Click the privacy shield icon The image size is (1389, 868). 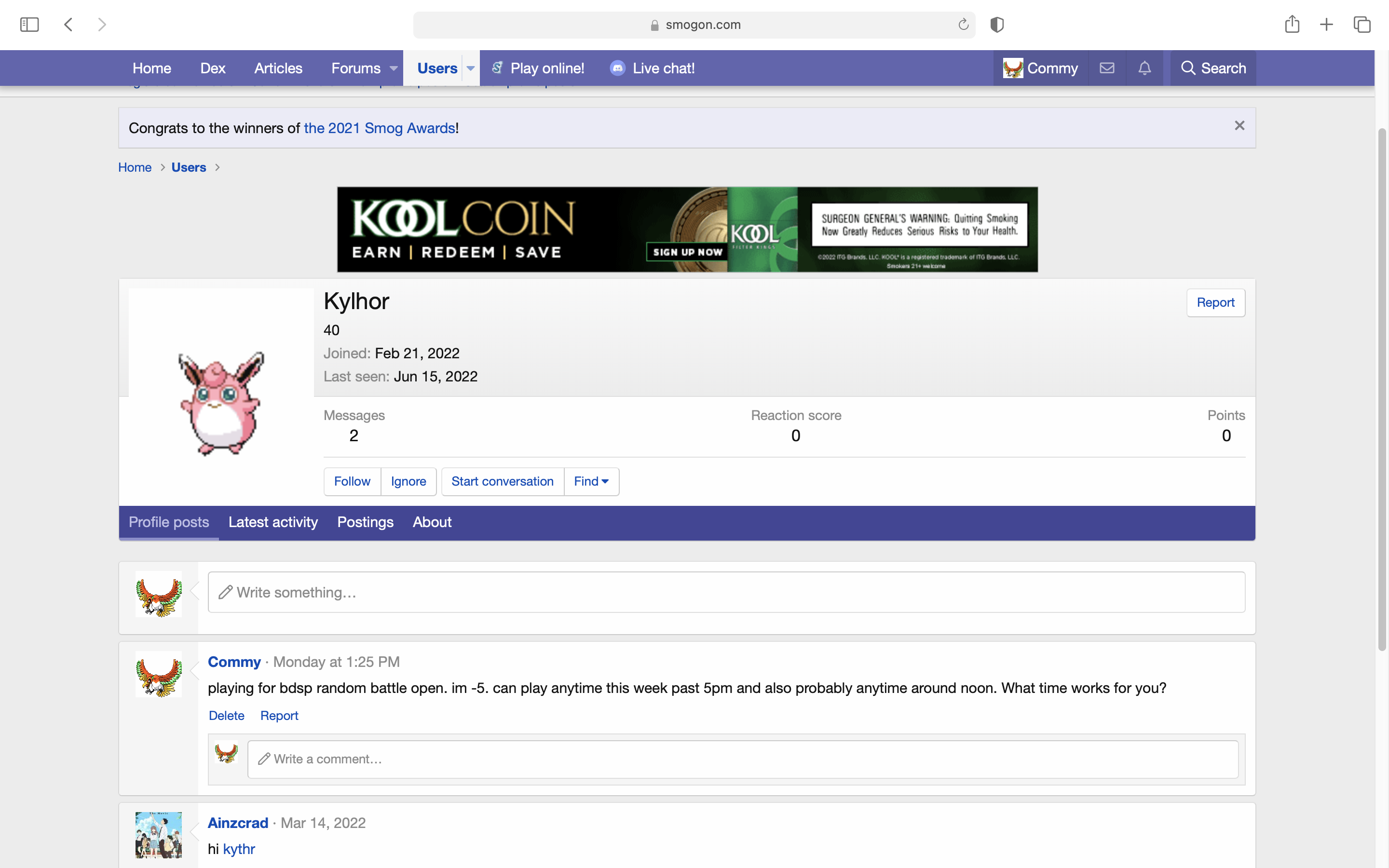[997, 25]
